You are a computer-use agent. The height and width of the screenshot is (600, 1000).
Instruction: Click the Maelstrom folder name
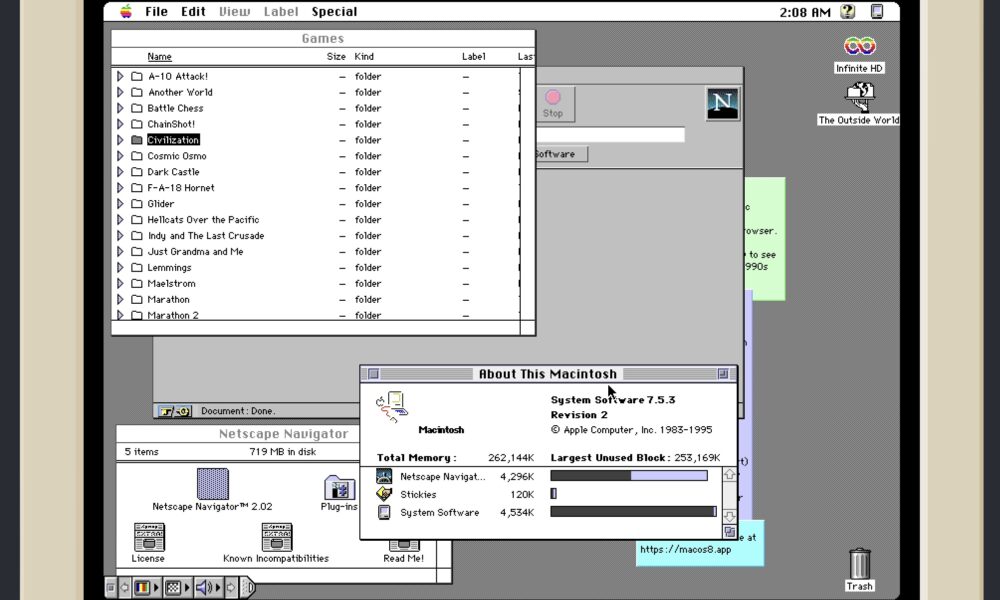point(172,284)
